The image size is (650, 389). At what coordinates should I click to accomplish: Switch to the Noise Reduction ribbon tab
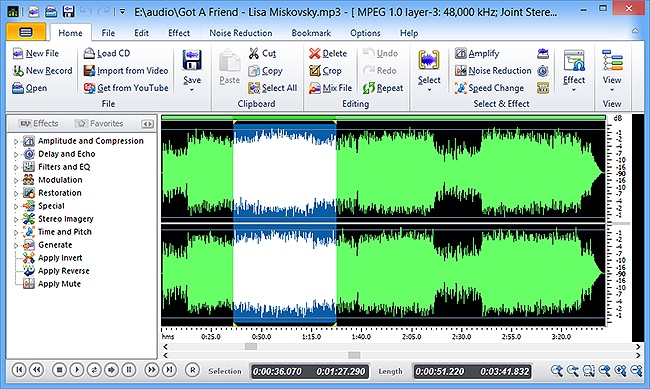point(240,33)
